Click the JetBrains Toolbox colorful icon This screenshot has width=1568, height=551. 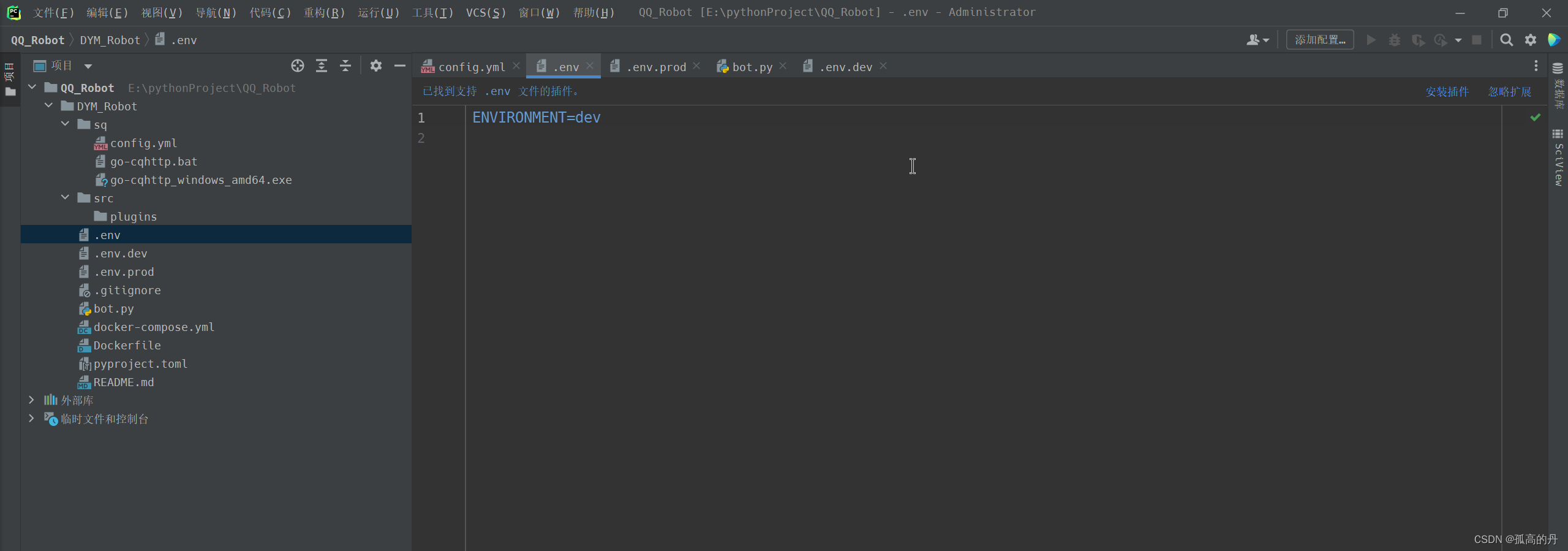click(x=1554, y=40)
